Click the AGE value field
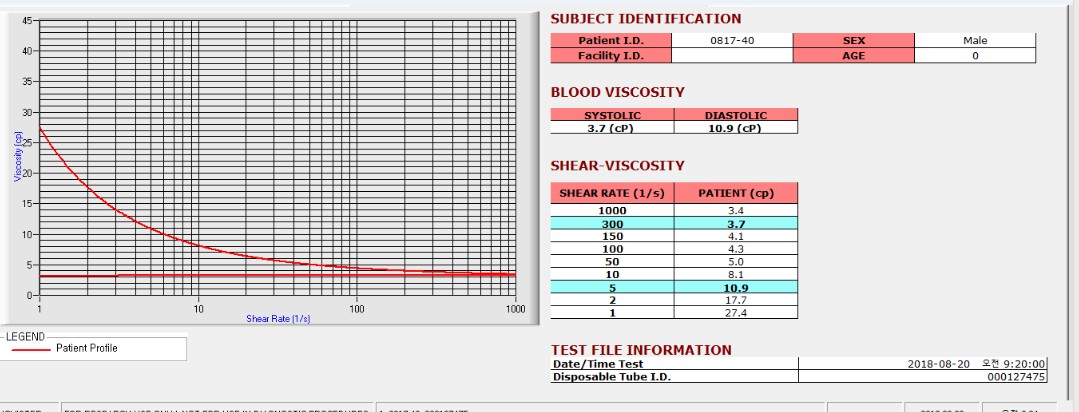1079x412 pixels. (975, 56)
